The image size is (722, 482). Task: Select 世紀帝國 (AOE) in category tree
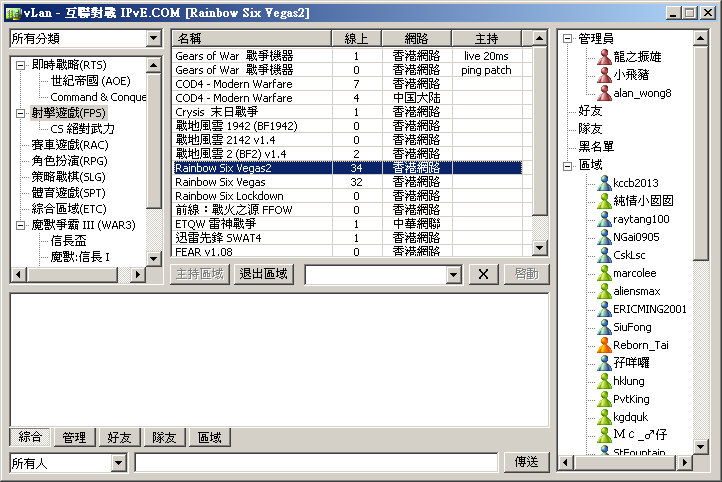[90, 81]
